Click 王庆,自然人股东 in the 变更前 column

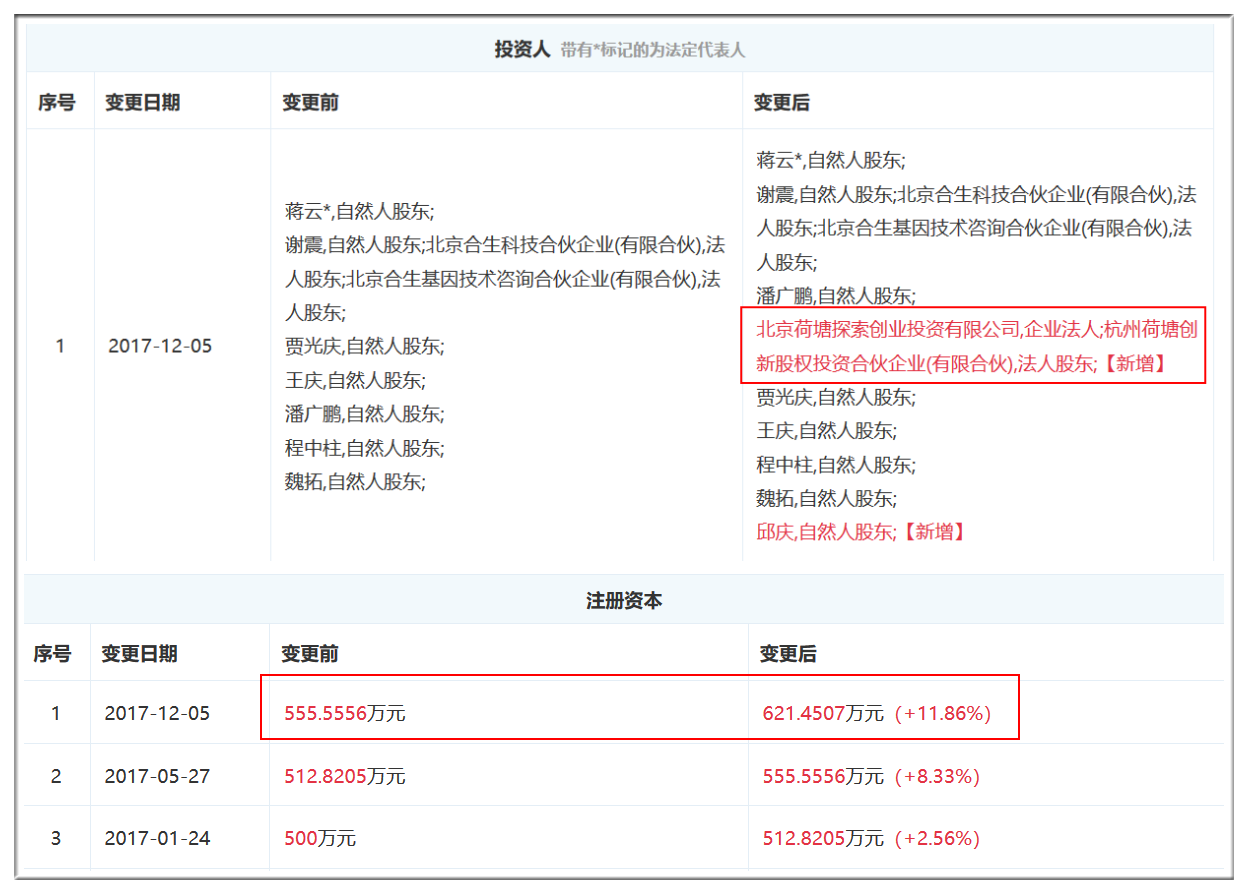point(355,380)
